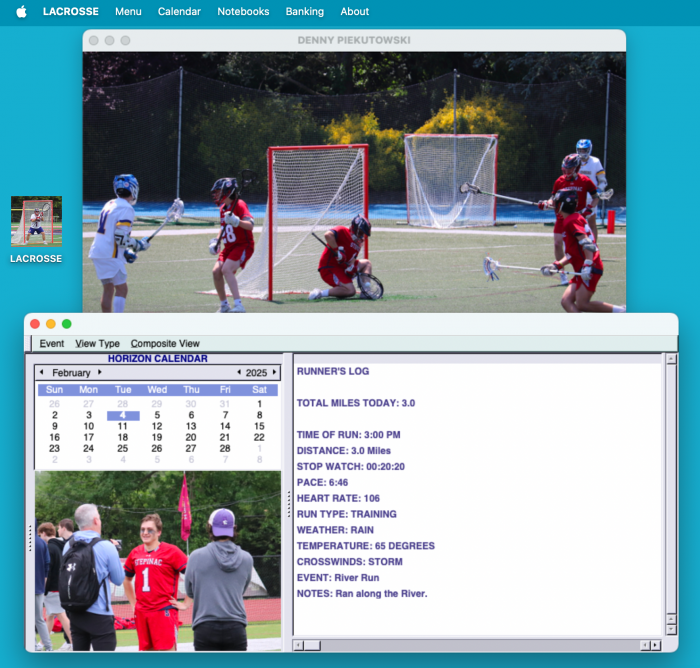Select highlighted February 4 date

pyautogui.click(x=122, y=415)
